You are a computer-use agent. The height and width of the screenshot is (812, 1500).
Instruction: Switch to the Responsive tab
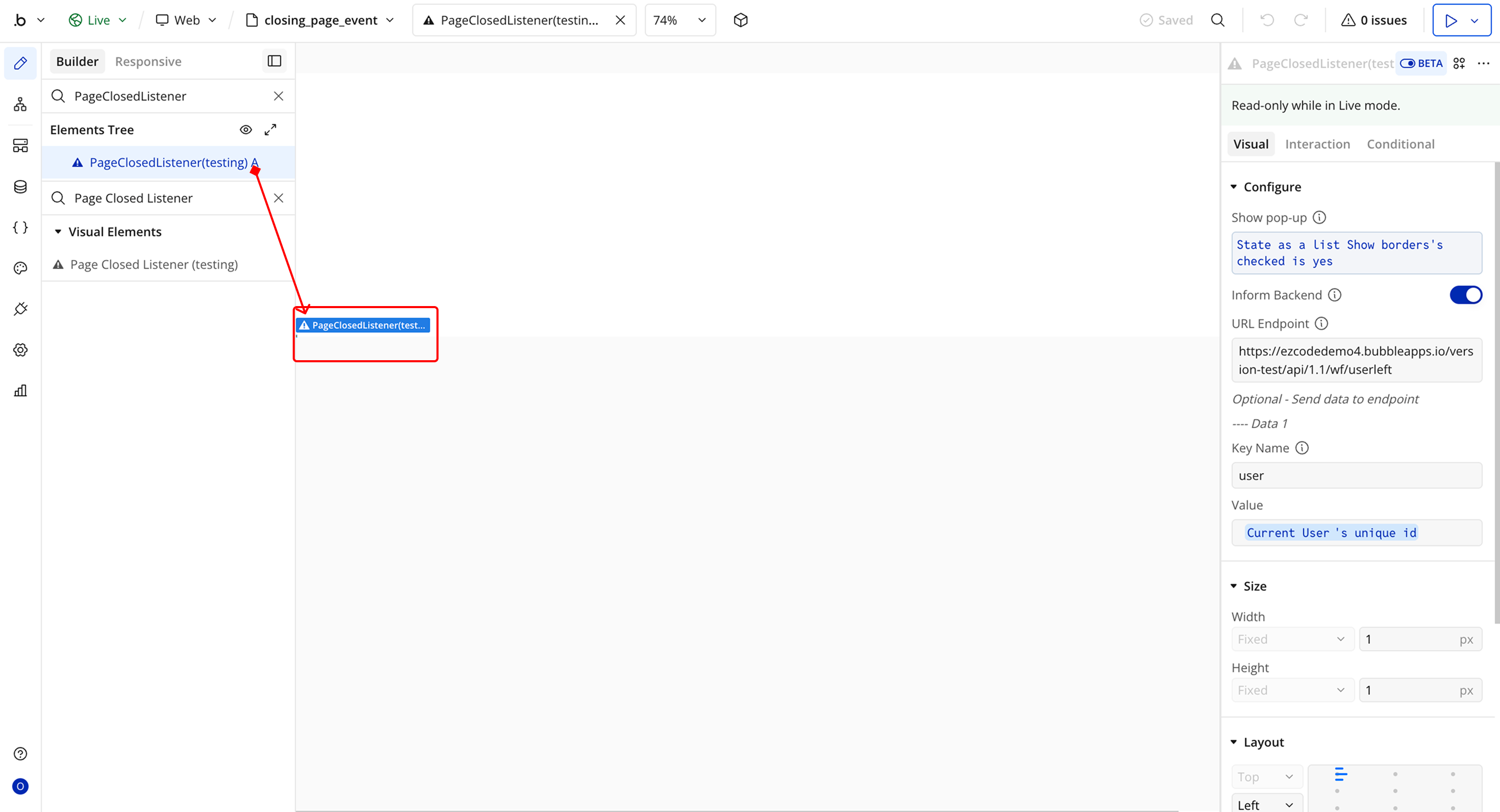(148, 62)
